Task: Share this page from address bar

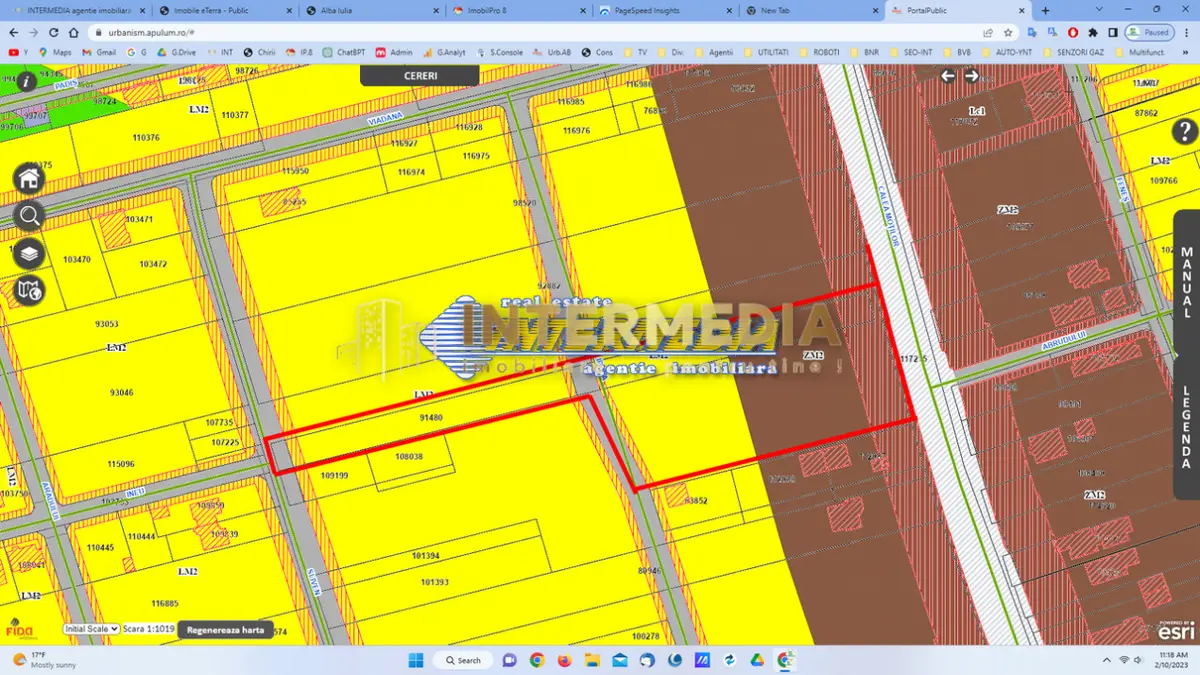Action: point(988,32)
